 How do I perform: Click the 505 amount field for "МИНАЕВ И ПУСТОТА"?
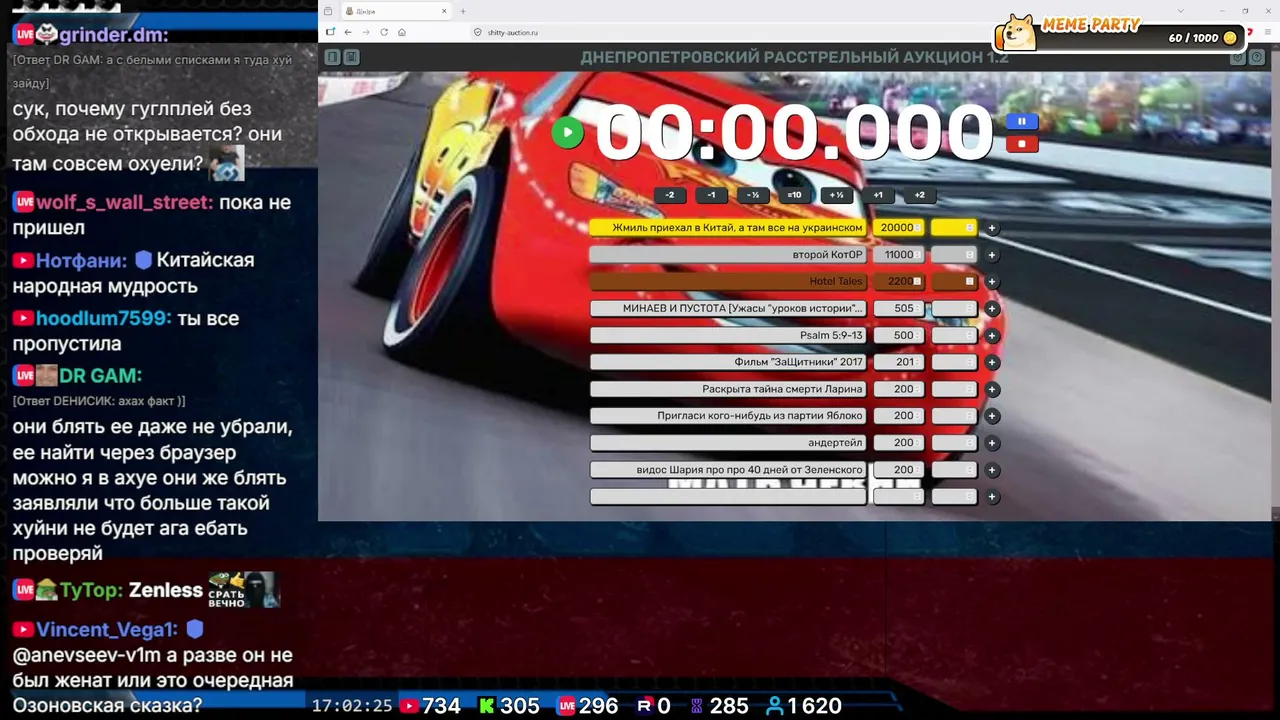tap(898, 309)
